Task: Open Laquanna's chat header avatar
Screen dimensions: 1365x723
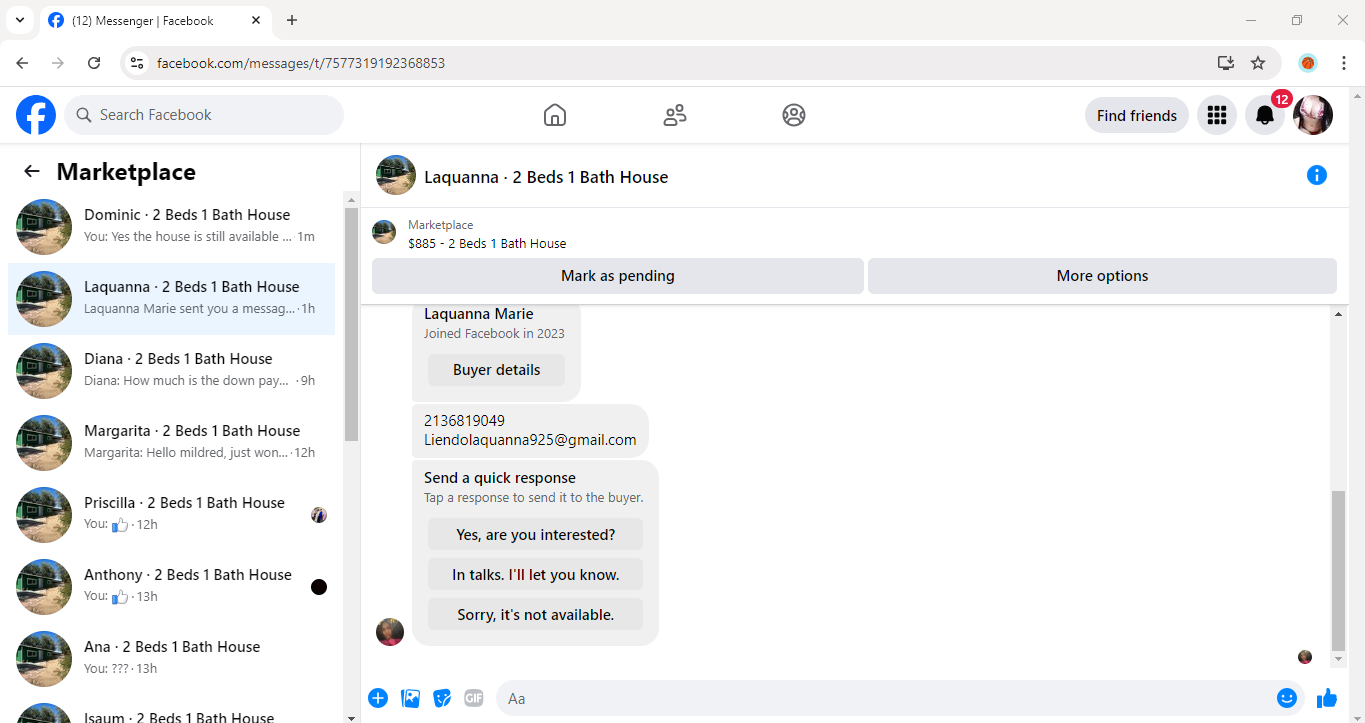Action: [396, 176]
